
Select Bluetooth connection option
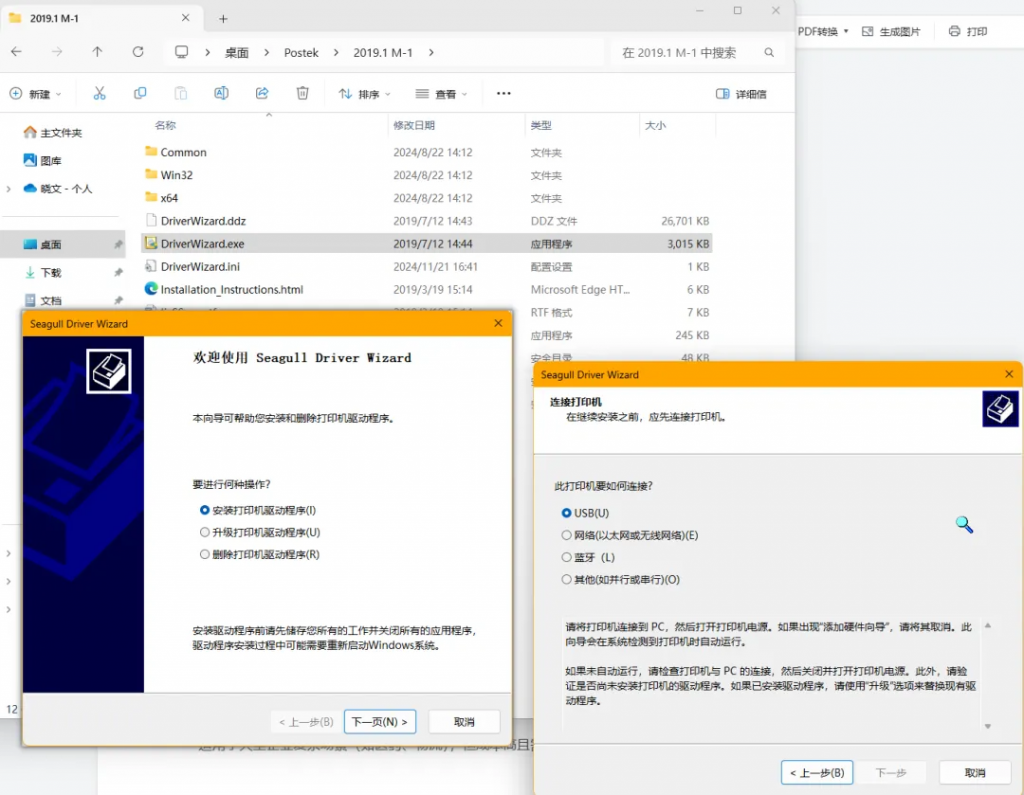(x=588, y=558)
